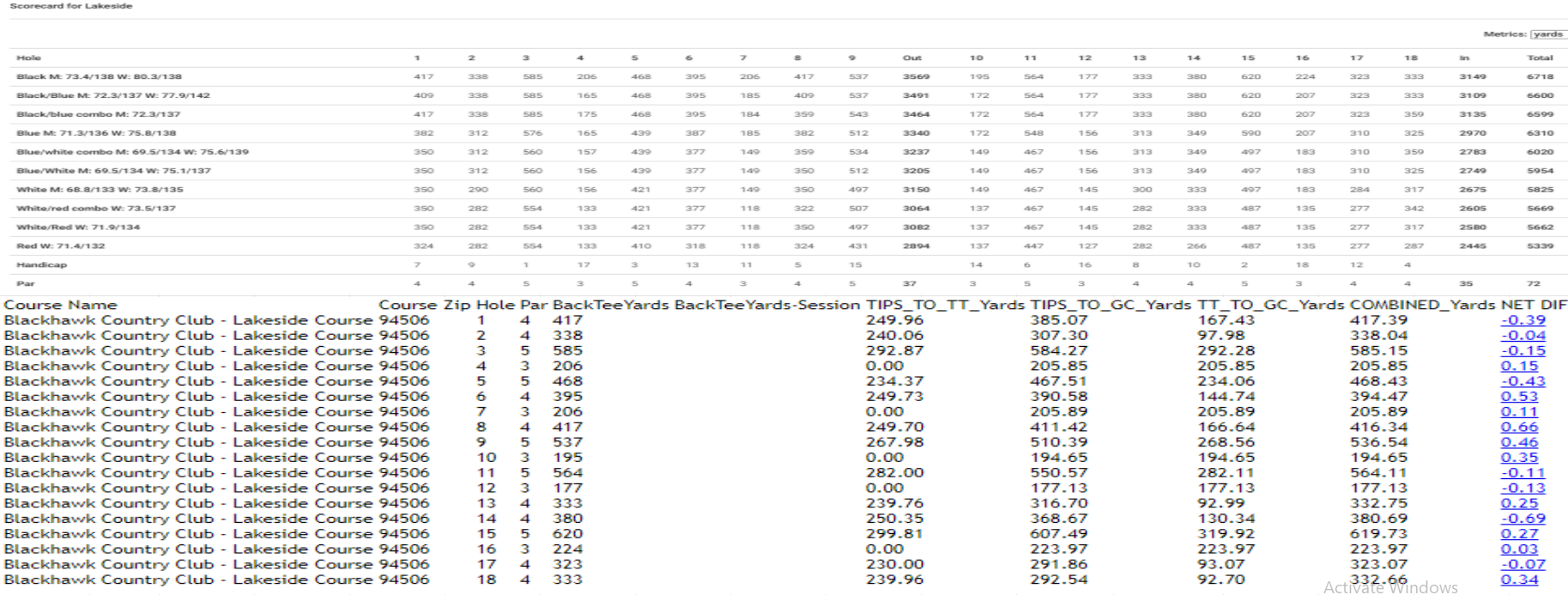Viewport: 1568px width, 595px height.
Task: Click the -0.11 link for hole 11
Action: 1523,473
